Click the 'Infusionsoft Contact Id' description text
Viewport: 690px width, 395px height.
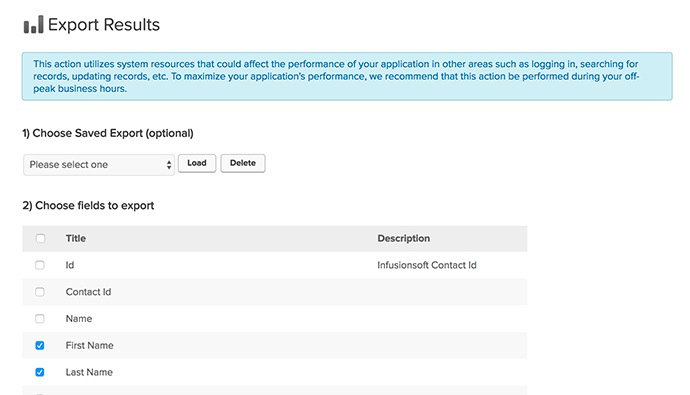(x=426, y=265)
